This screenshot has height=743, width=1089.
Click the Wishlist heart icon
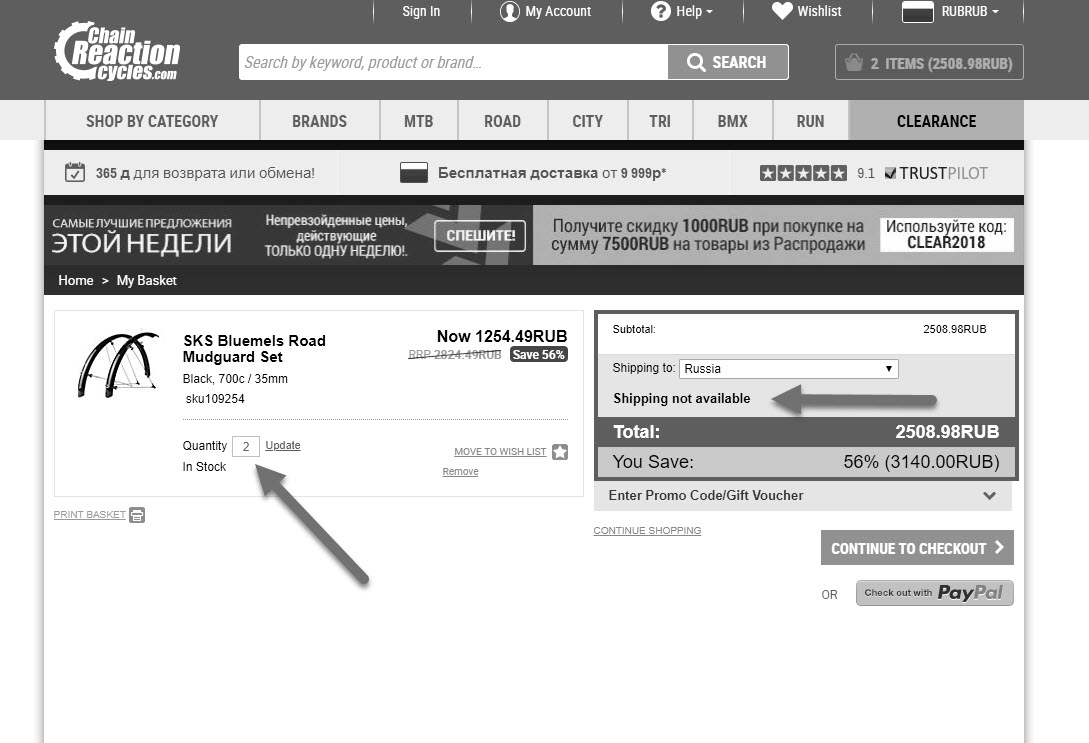782,10
